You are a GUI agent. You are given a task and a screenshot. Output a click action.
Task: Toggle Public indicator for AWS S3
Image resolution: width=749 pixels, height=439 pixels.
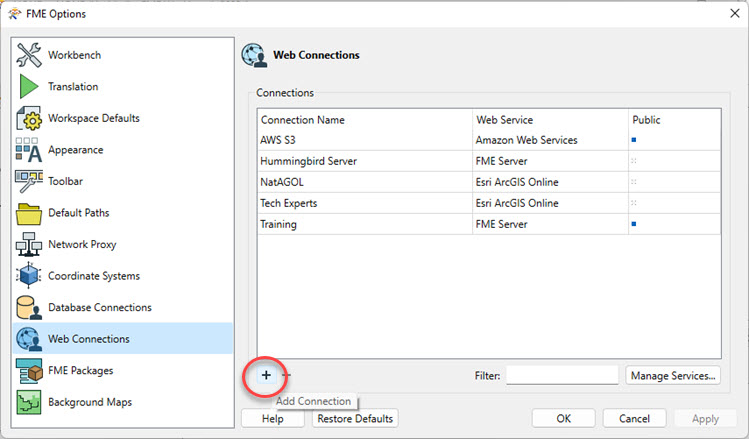pyautogui.click(x=634, y=140)
